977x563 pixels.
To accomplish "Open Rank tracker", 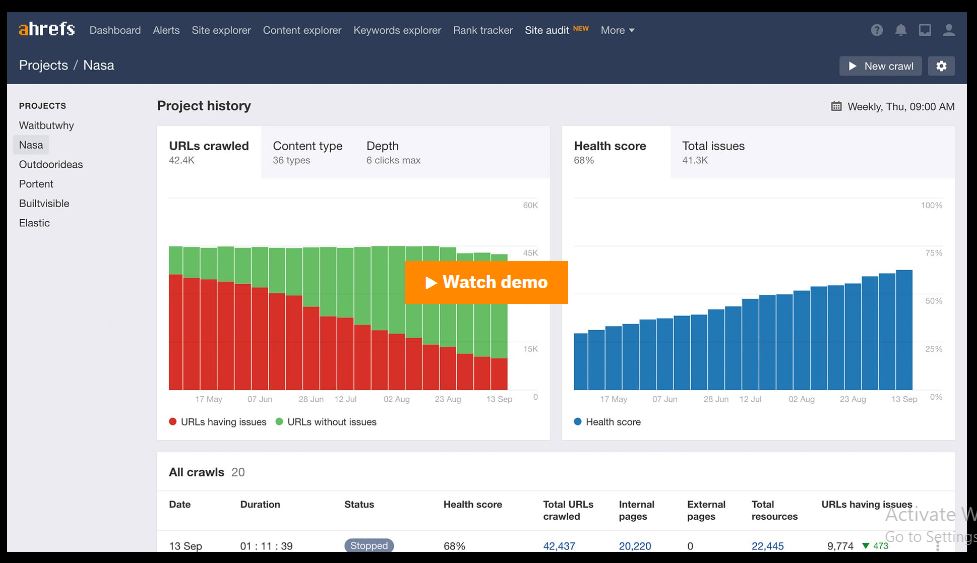I will click(x=483, y=30).
